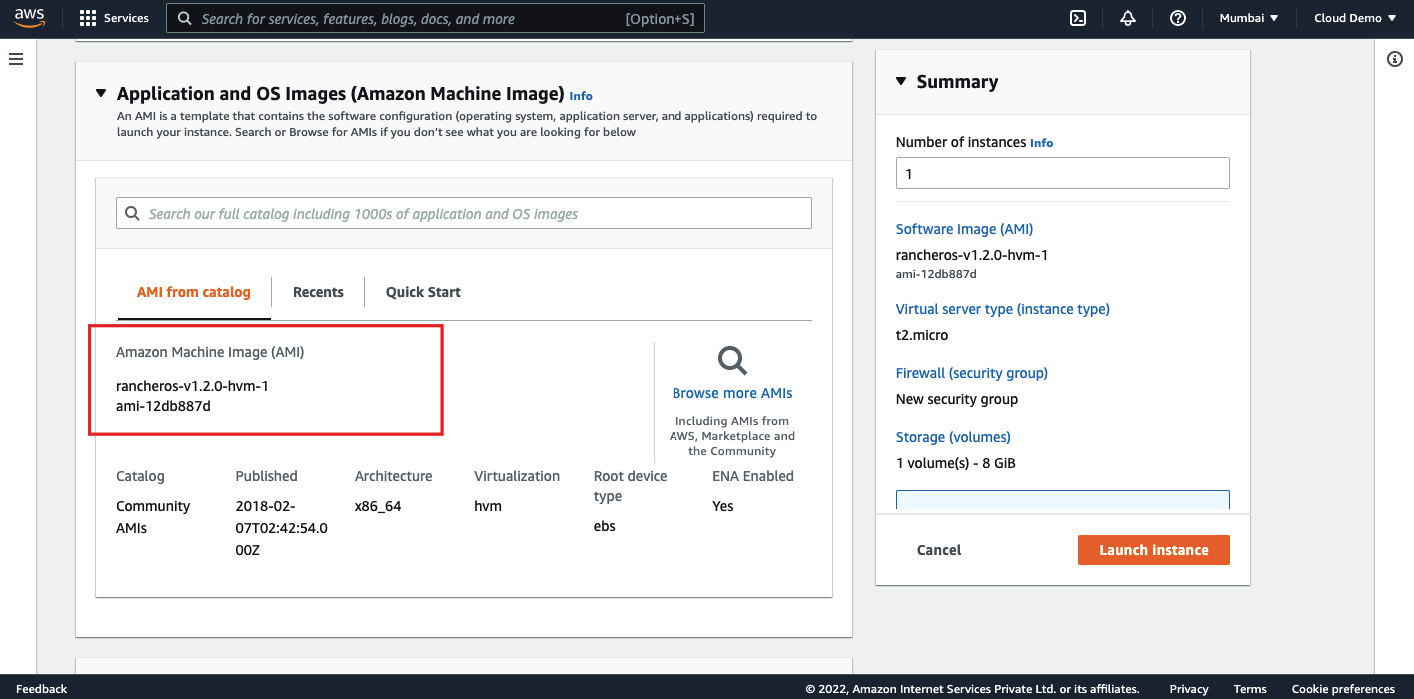Open the Info link beside Amazon Machine Image heading

(581, 96)
